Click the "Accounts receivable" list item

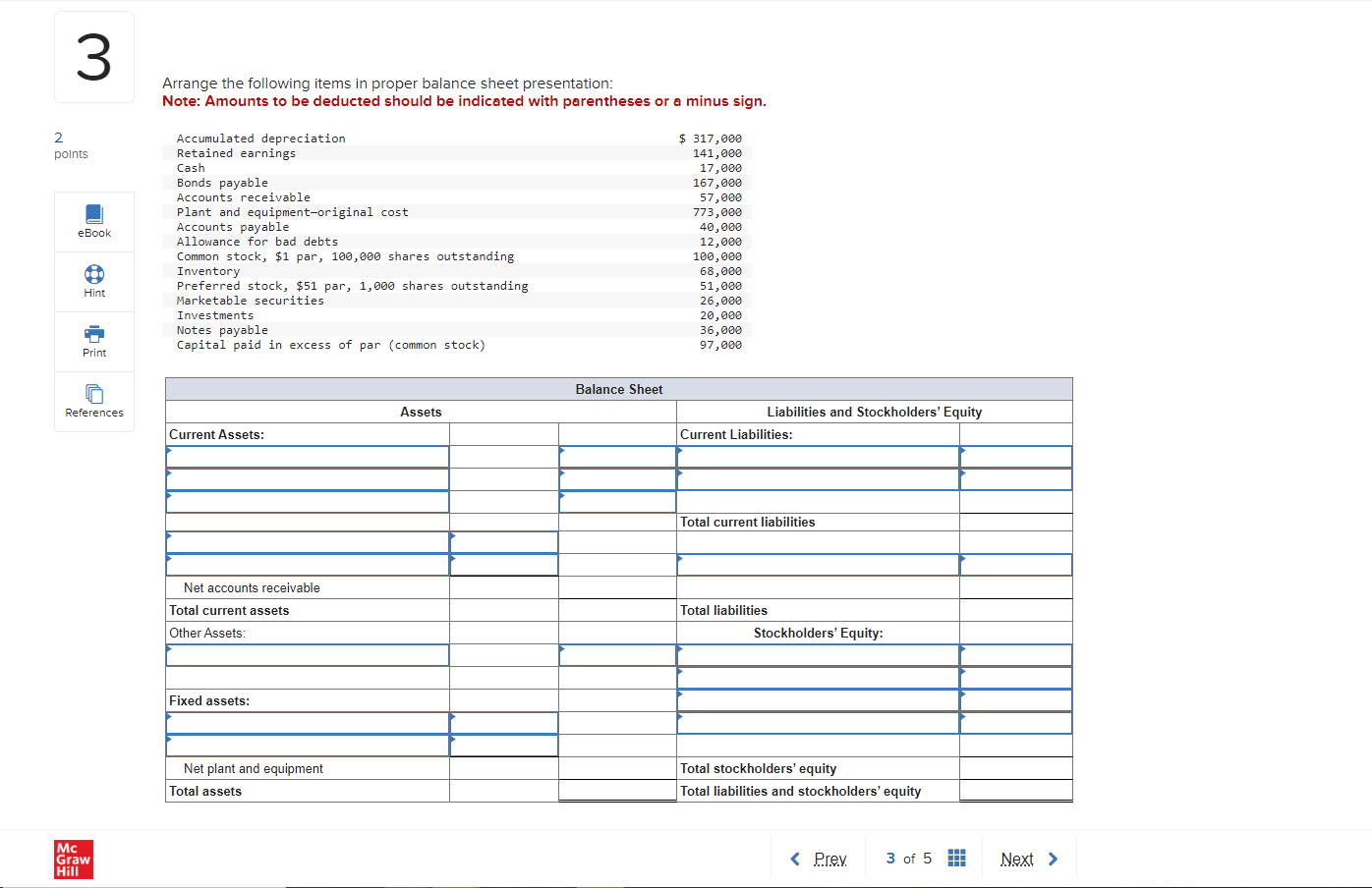(244, 197)
